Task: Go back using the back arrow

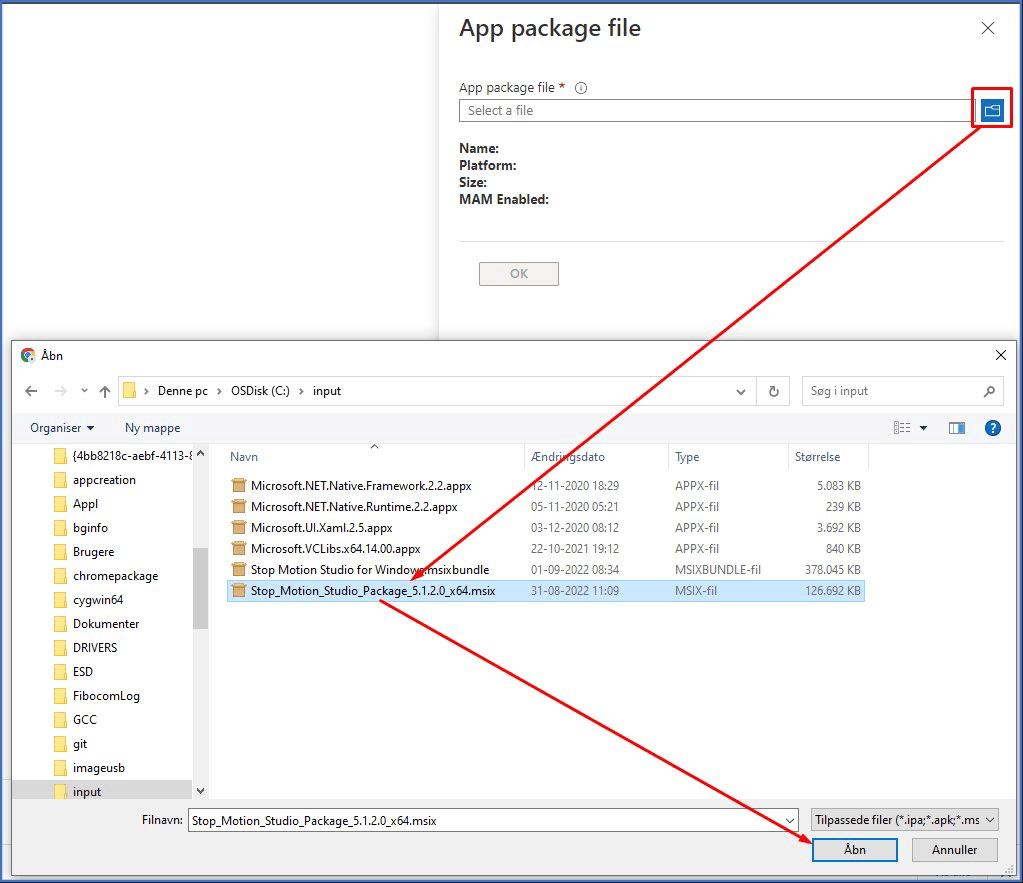Action: [31, 391]
